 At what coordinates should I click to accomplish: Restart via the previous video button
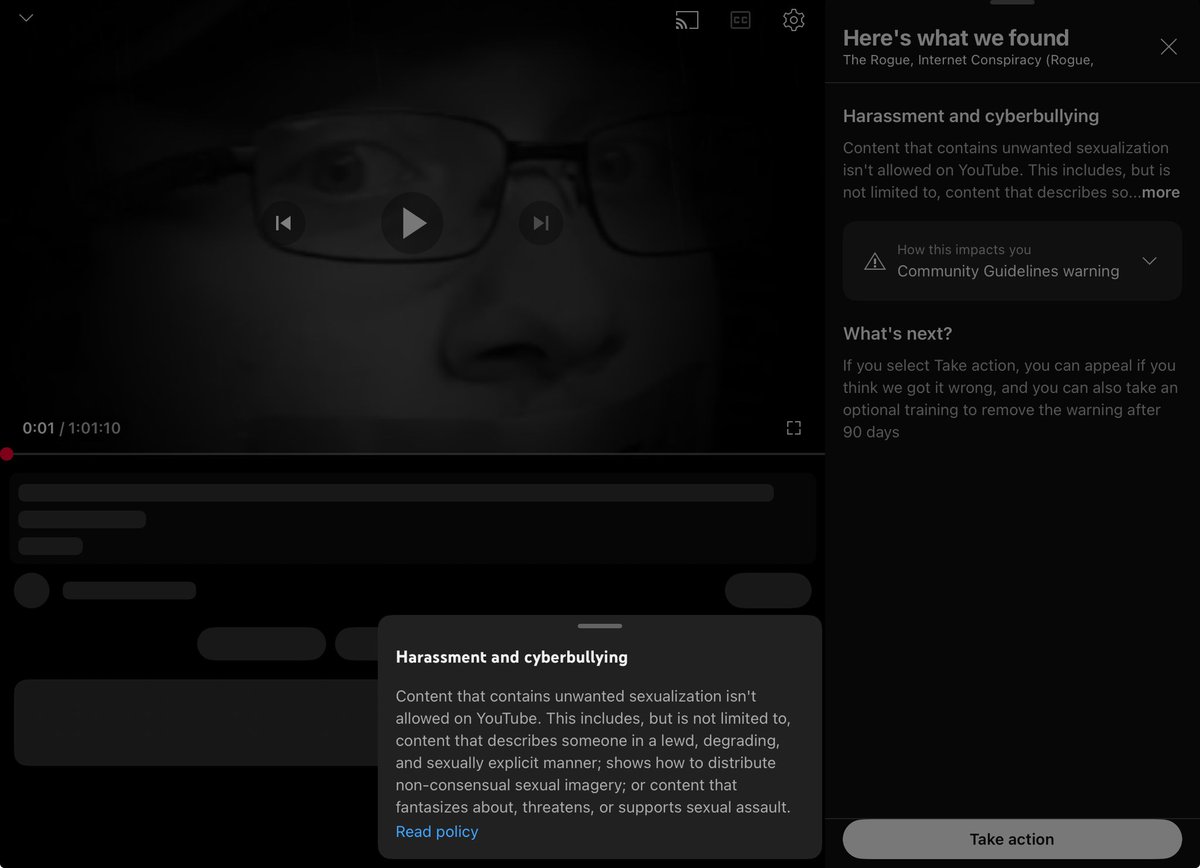(x=282, y=223)
